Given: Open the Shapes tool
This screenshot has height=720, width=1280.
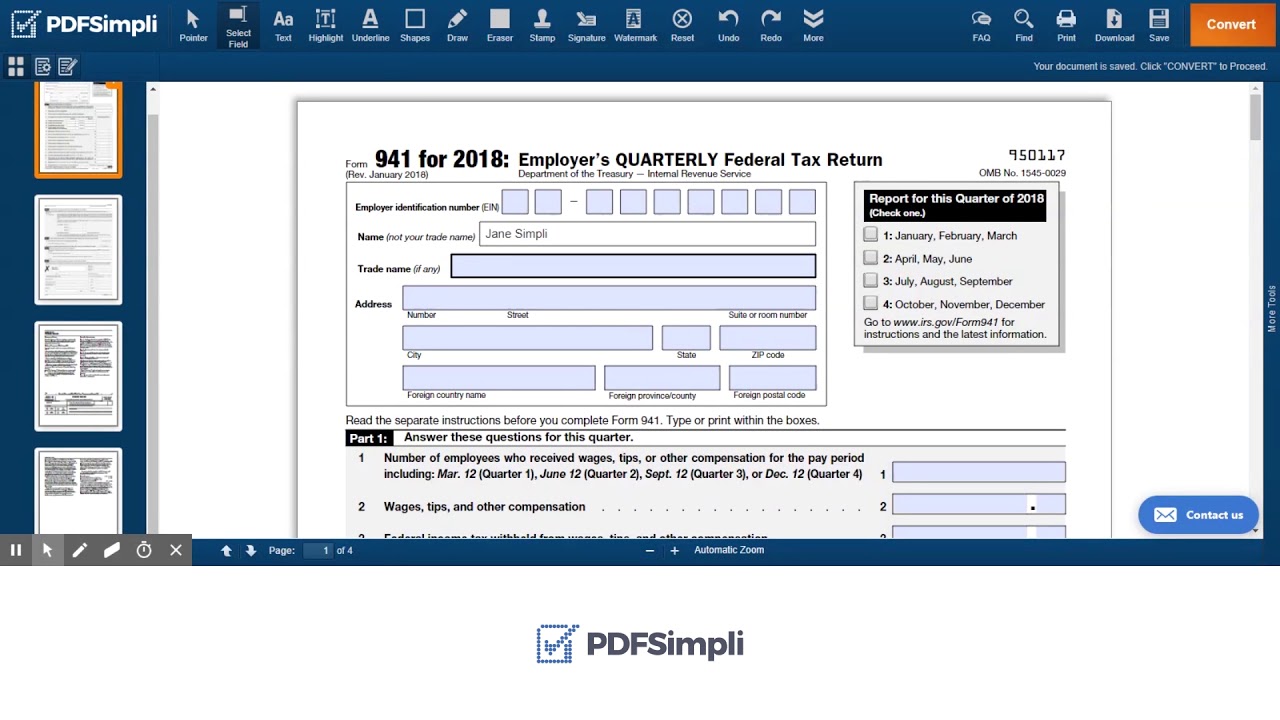Looking at the screenshot, I should click(x=415, y=26).
